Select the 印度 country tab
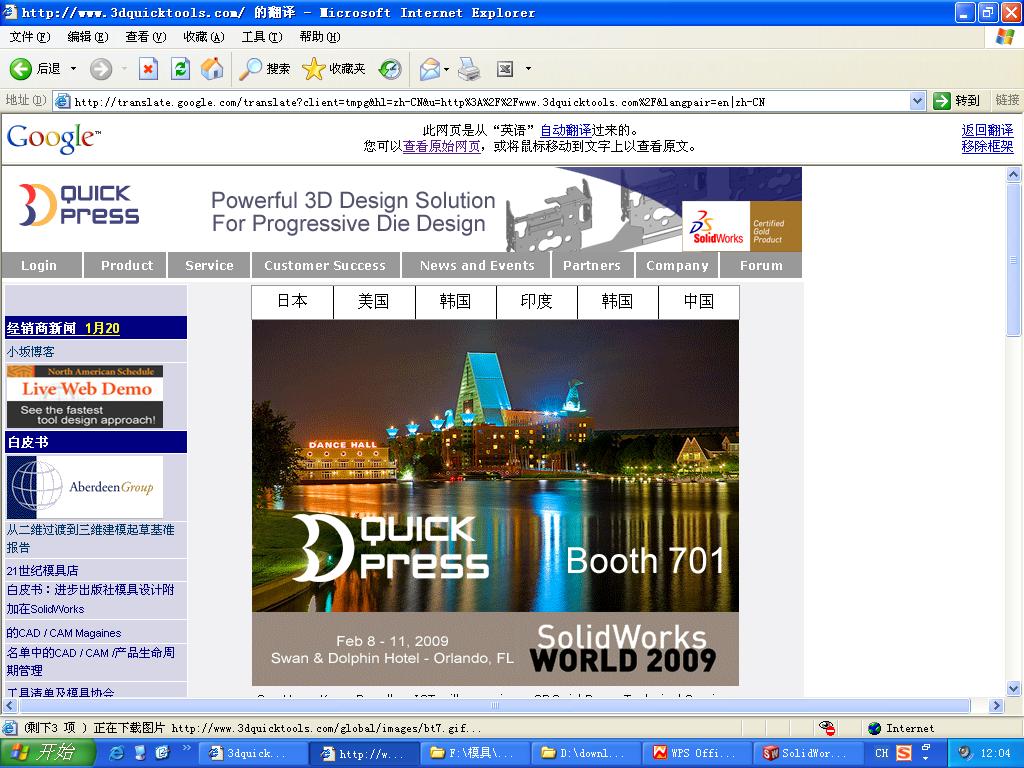This screenshot has height=768, width=1024. coord(536,301)
